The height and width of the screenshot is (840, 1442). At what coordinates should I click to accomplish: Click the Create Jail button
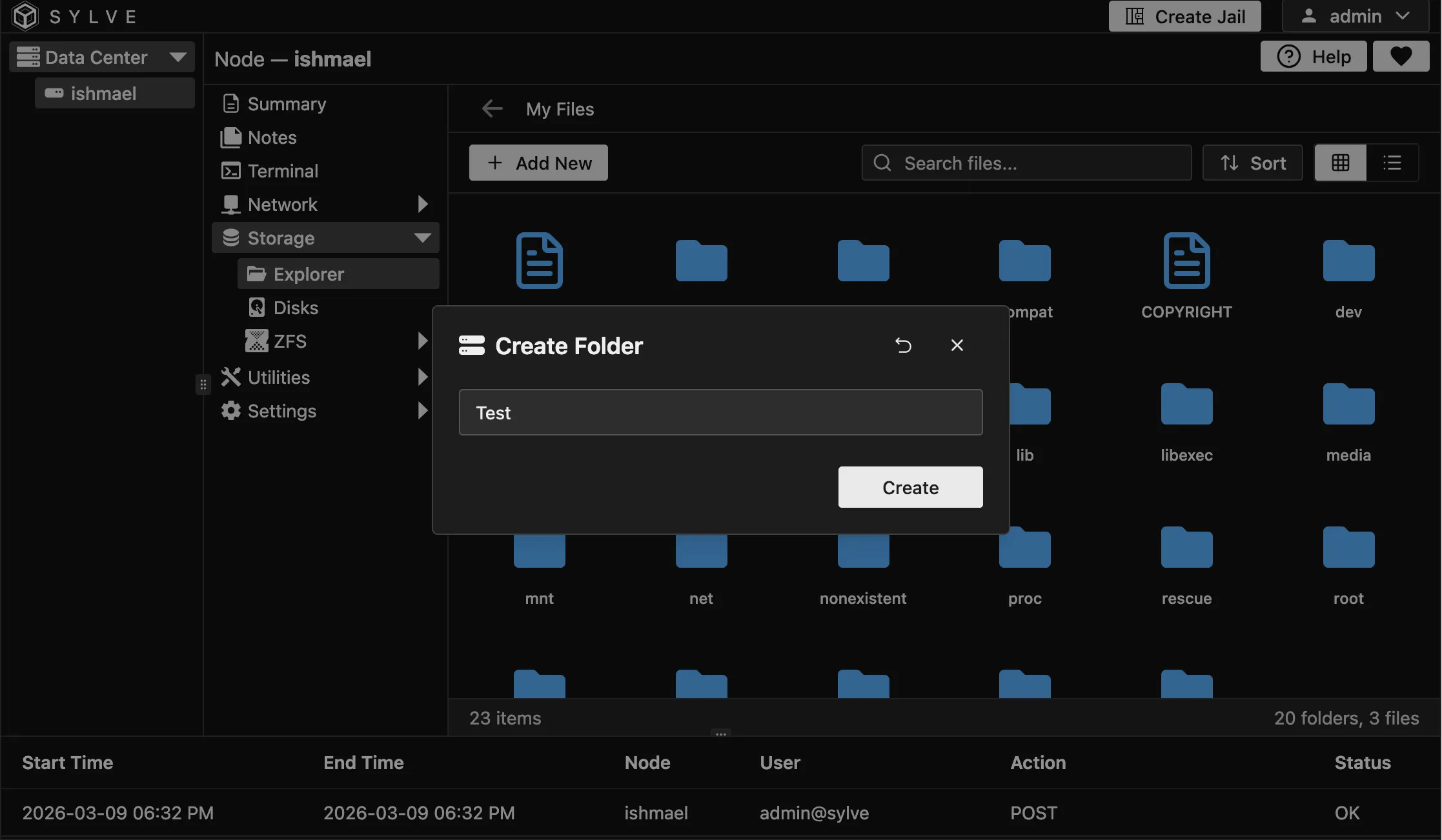[x=1184, y=16]
